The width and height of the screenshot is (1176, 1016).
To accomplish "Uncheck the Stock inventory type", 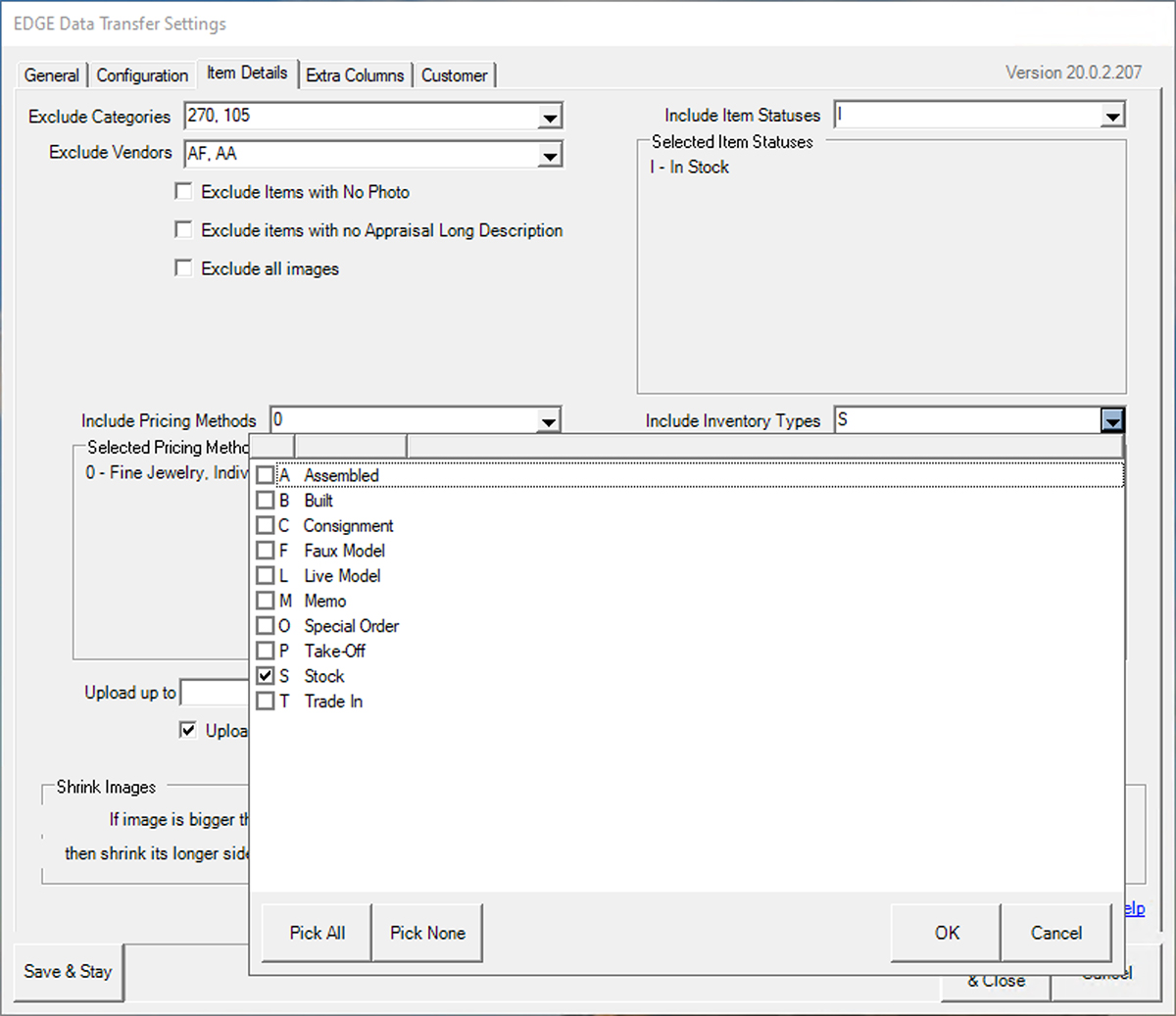I will tap(265, 676).
